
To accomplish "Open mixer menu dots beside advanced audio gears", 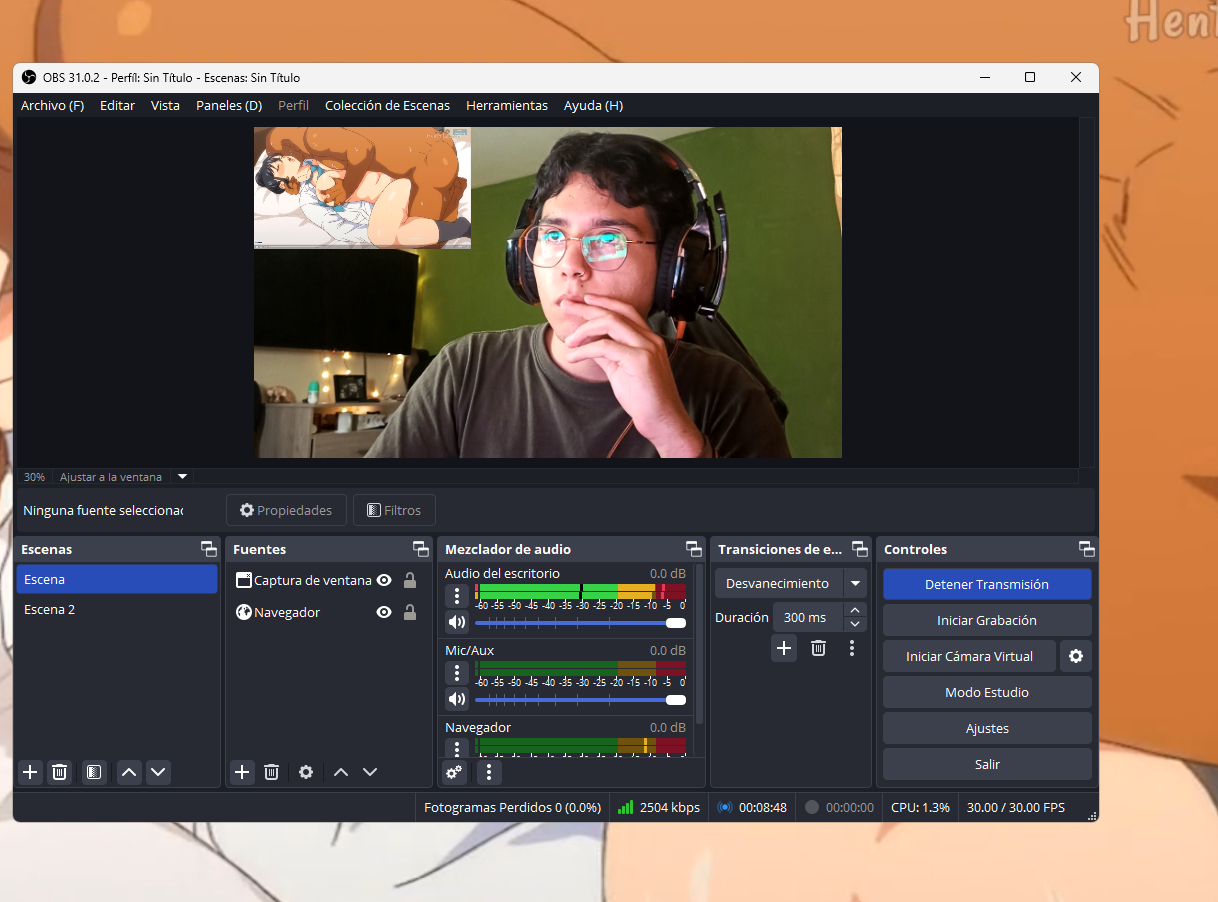I will (x=488, y=772).
